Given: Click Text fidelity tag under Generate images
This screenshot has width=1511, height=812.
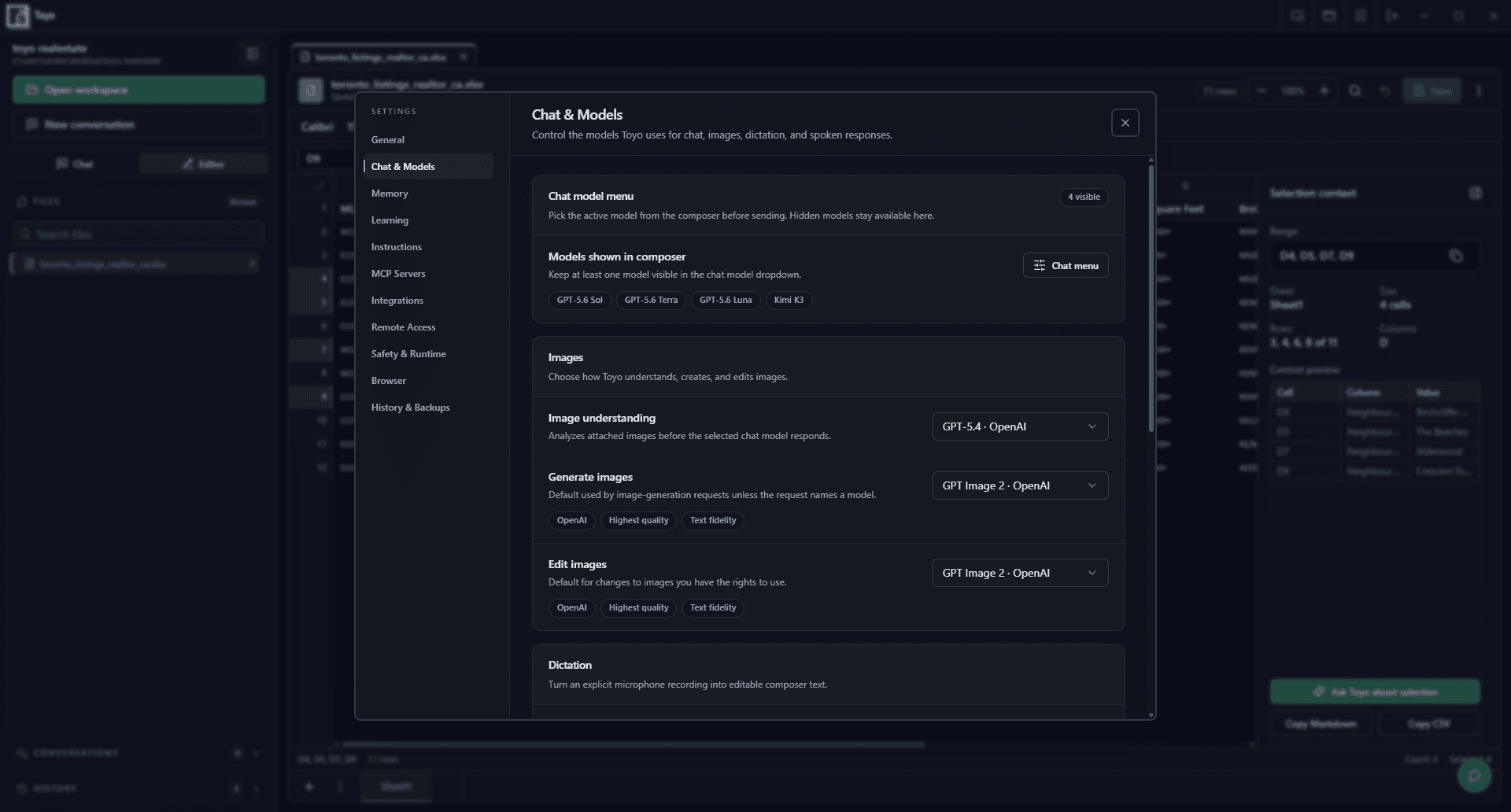Looking at the screenshot, I should click(713, 520).
